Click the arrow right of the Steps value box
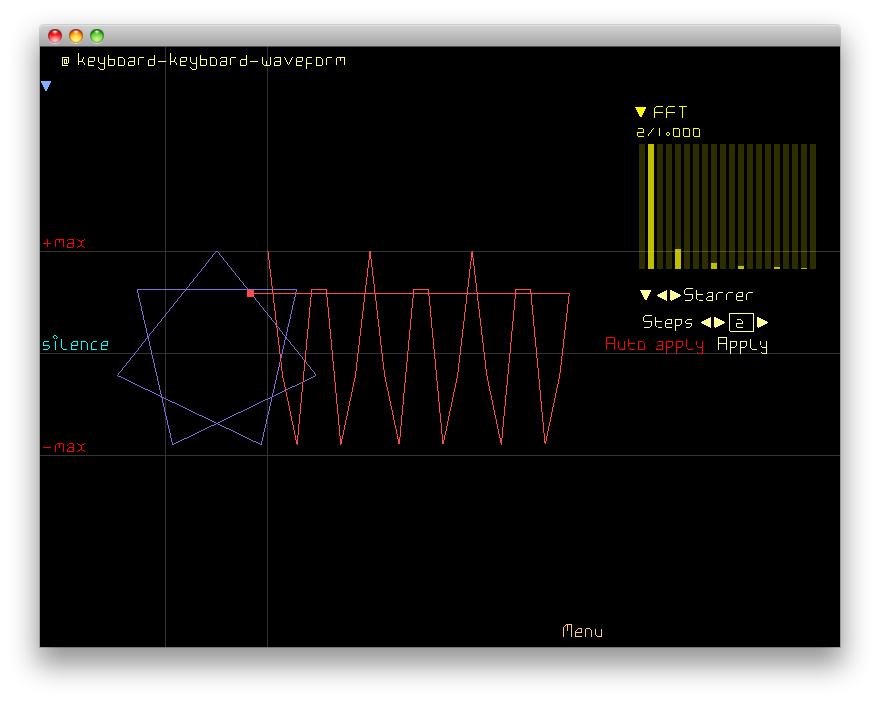Viewport: 880px width, 702px height. click(763, 322)
